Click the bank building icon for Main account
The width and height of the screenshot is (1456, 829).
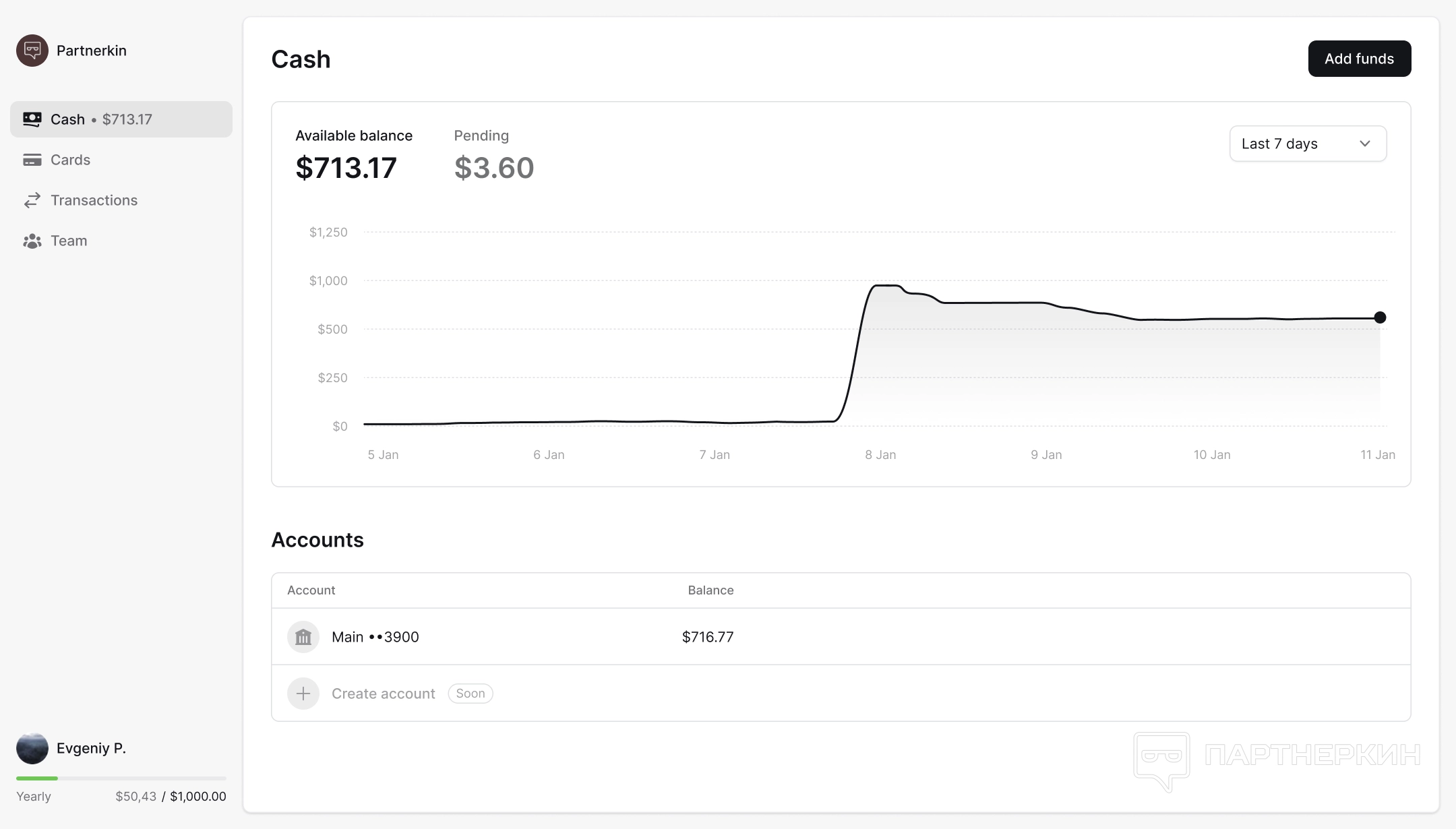(303, 637)
